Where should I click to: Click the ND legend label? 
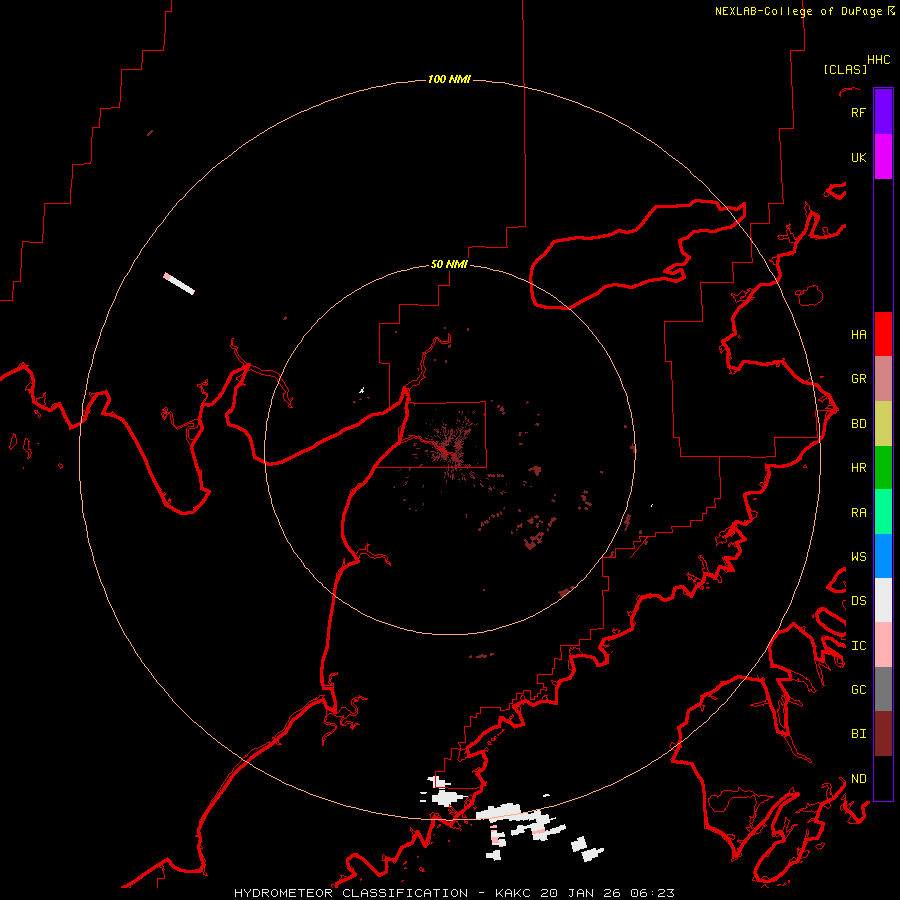(858, 779)
